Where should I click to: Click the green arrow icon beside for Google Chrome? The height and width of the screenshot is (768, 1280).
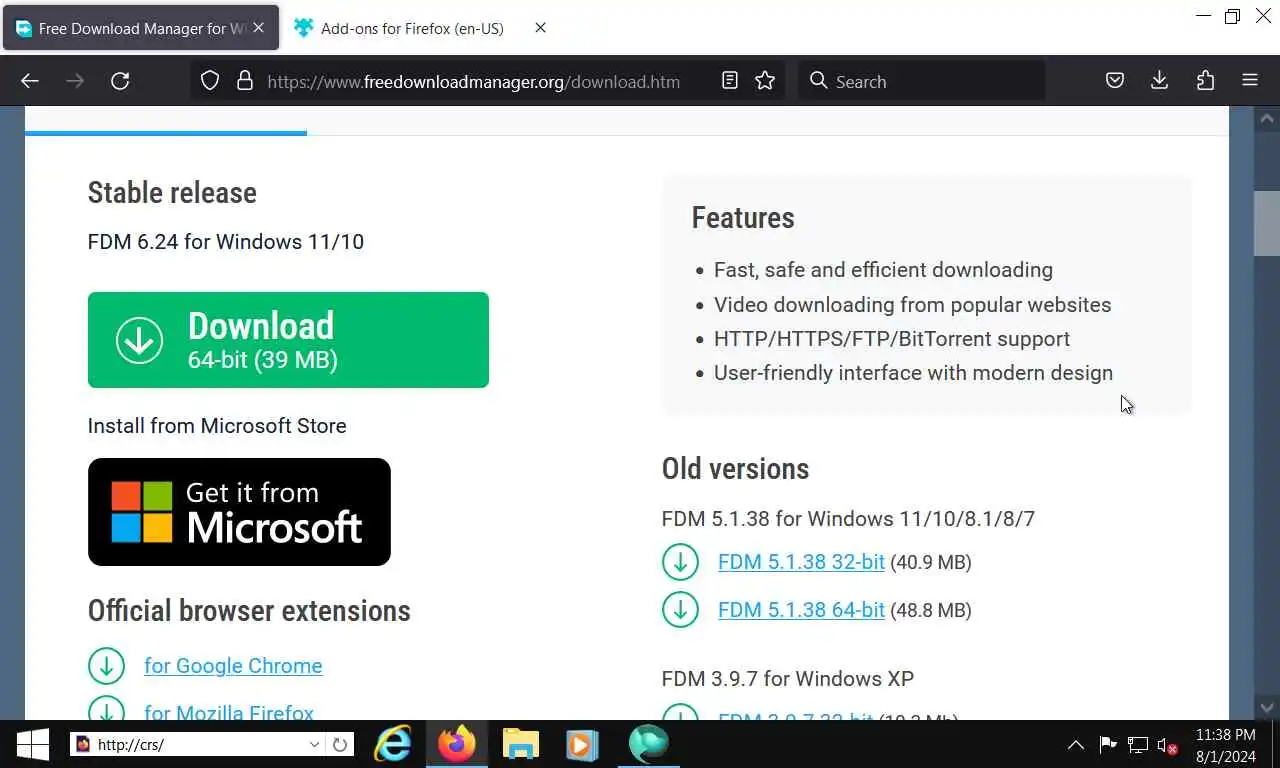tap(106, 666)
